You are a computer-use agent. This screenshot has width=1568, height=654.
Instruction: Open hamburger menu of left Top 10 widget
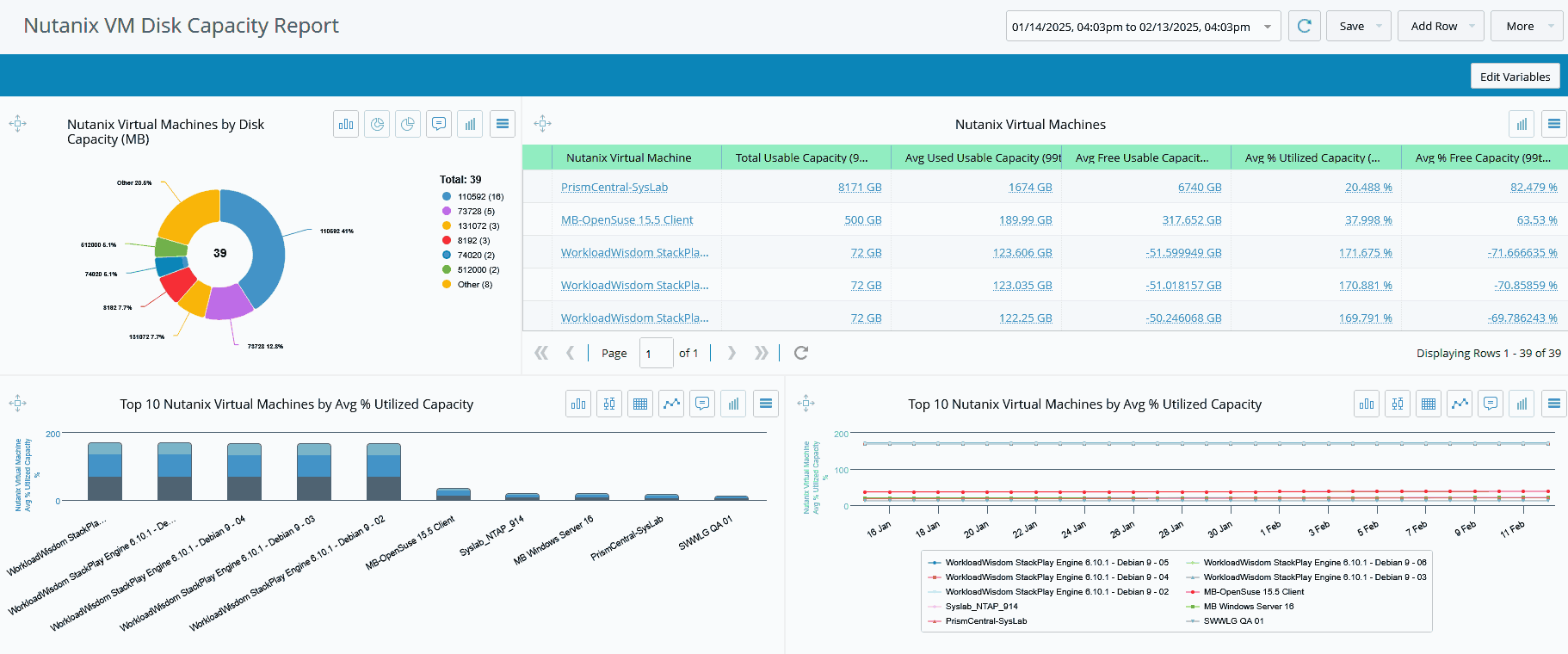tap(766, 404)
